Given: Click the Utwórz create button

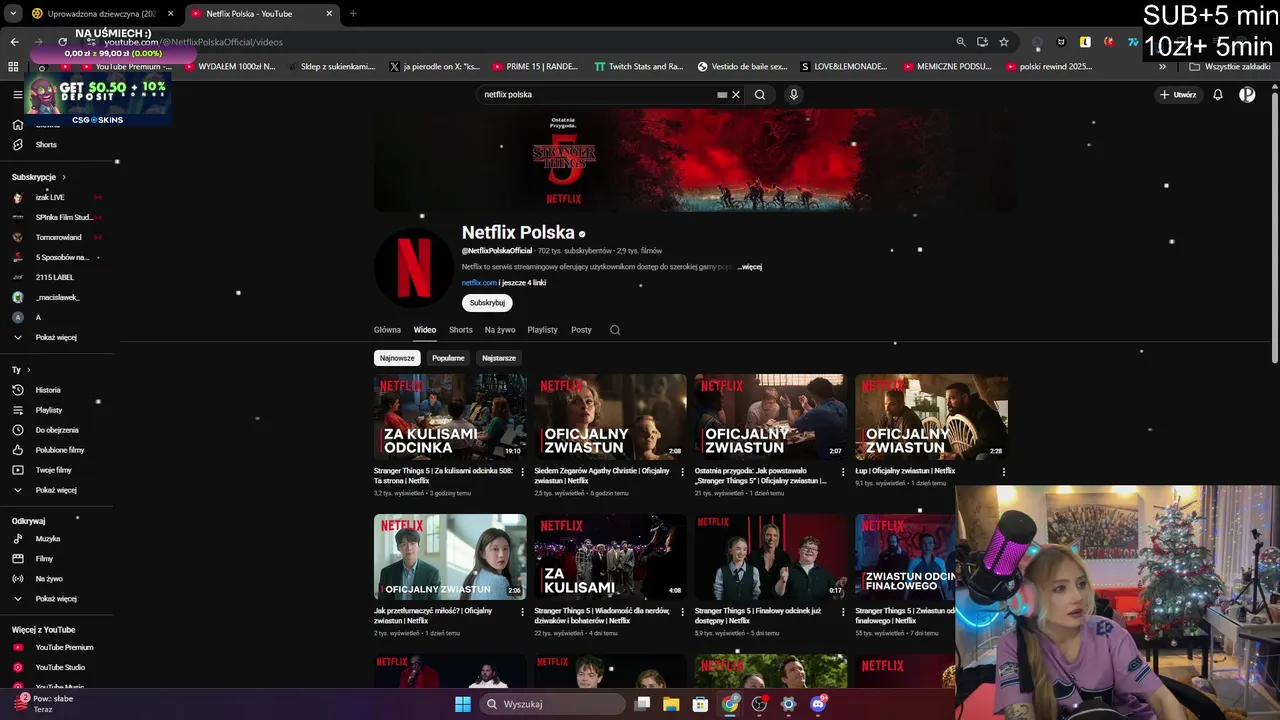Looking at the screenshot, I should click(x=1178, y=94).
